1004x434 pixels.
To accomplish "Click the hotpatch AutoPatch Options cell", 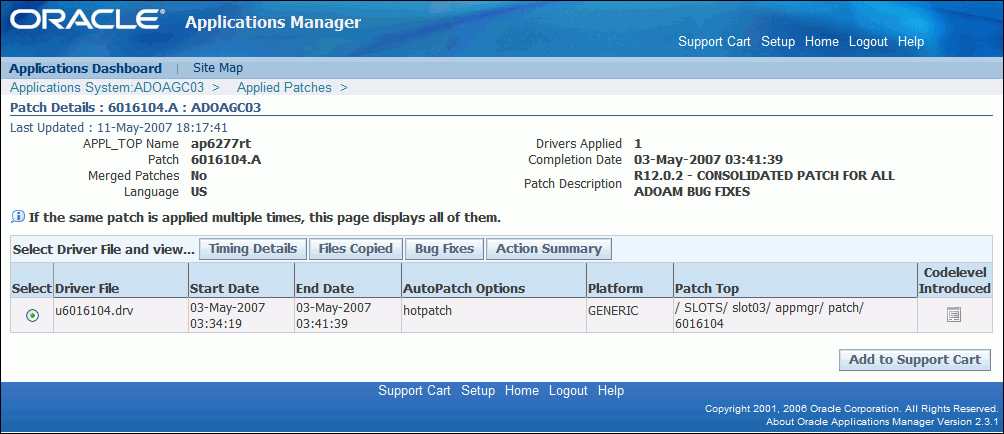I will (428, 310).
